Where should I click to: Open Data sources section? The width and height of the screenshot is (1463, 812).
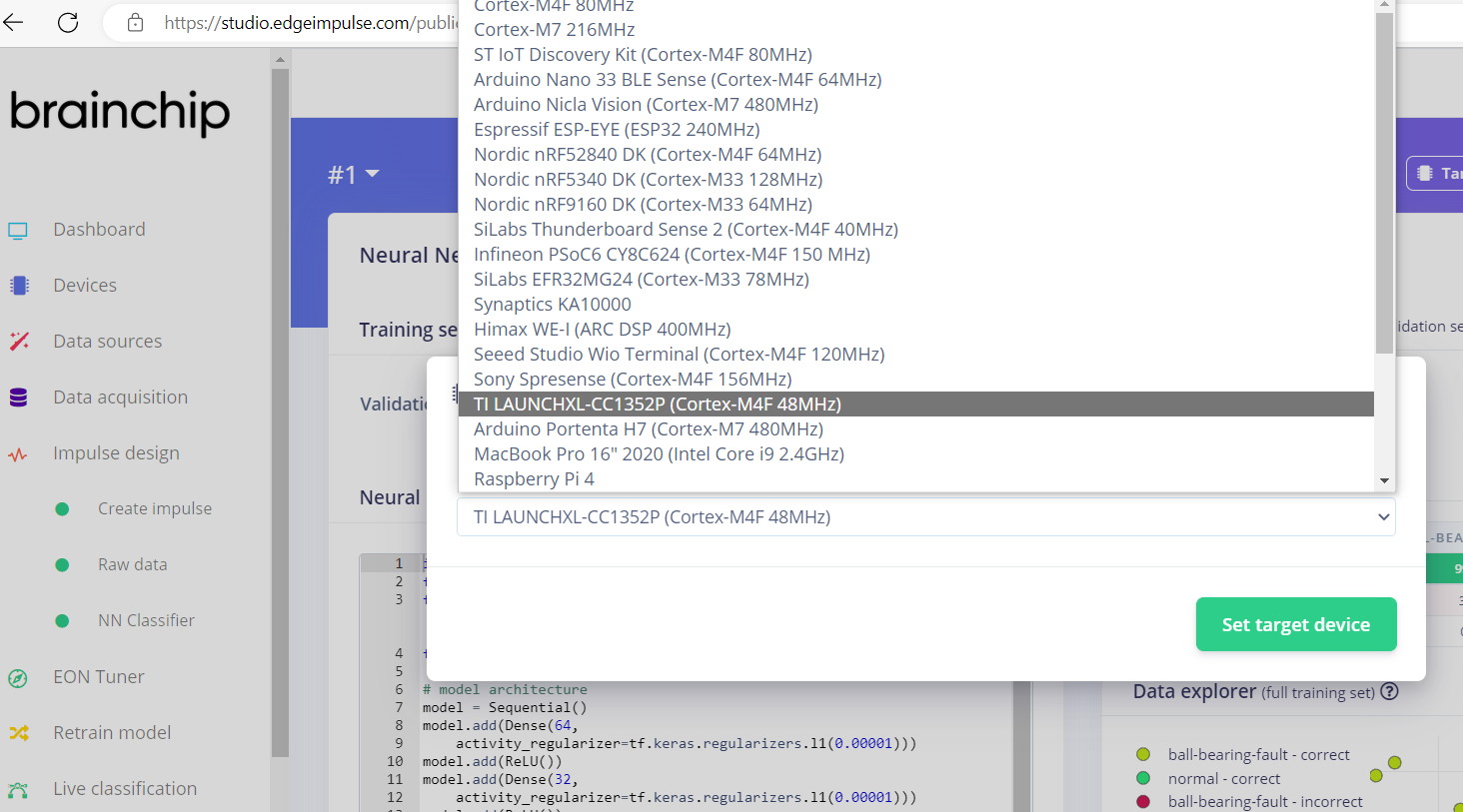click(107, 342)
